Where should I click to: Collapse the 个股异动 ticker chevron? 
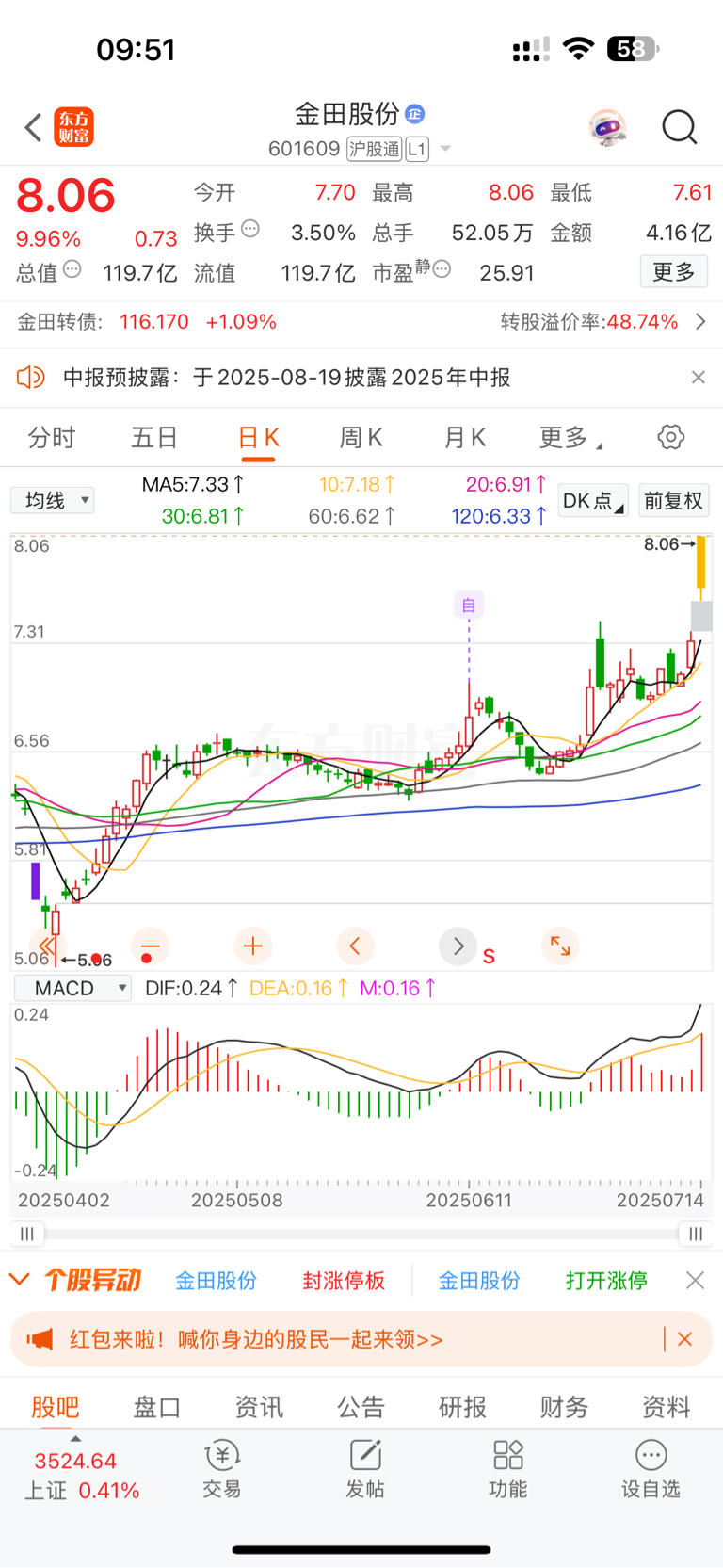(19, 1280)
